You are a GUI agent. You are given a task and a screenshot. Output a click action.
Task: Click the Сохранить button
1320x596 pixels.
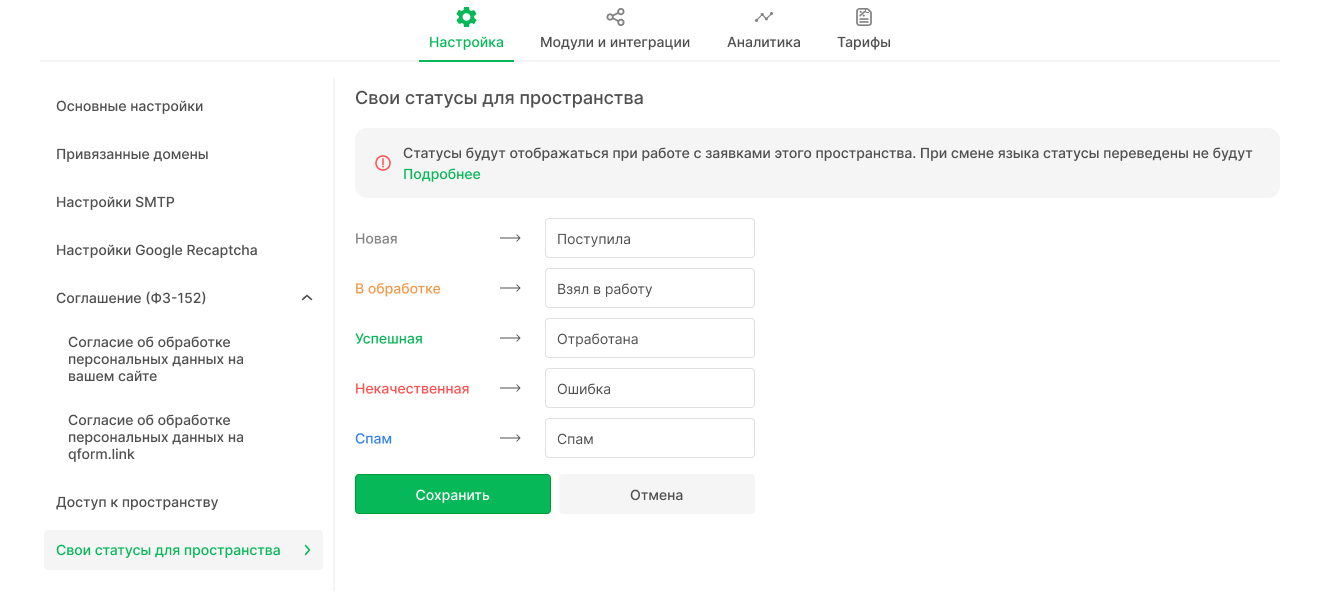[453, 494]
